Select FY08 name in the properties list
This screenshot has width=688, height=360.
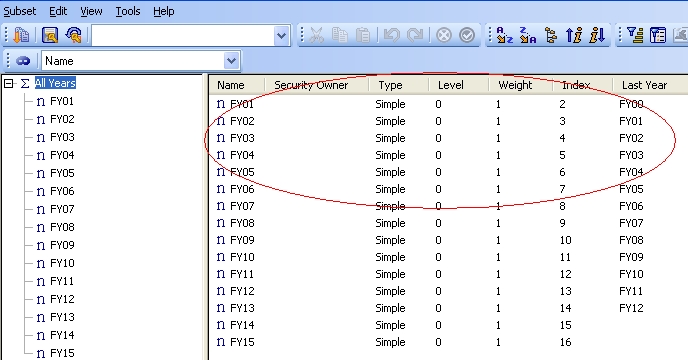point(242,223)
